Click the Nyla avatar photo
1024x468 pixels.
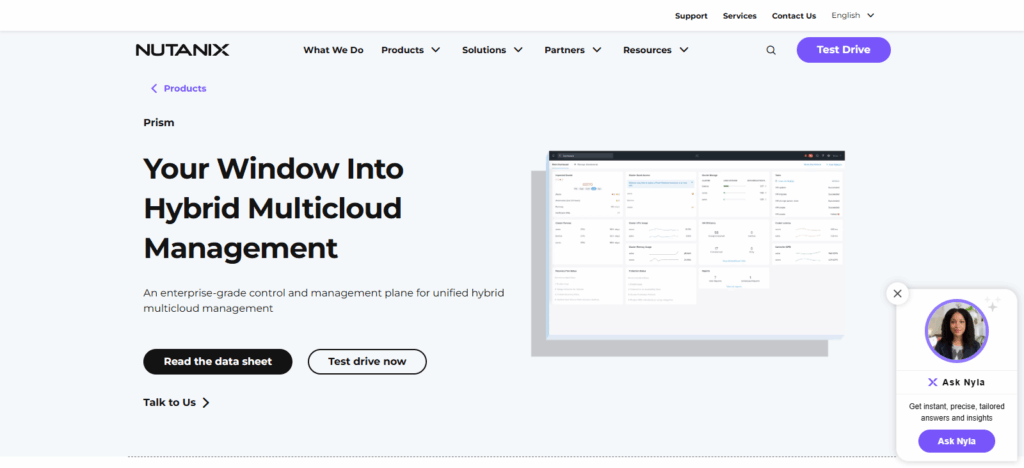tap(956, 331)
